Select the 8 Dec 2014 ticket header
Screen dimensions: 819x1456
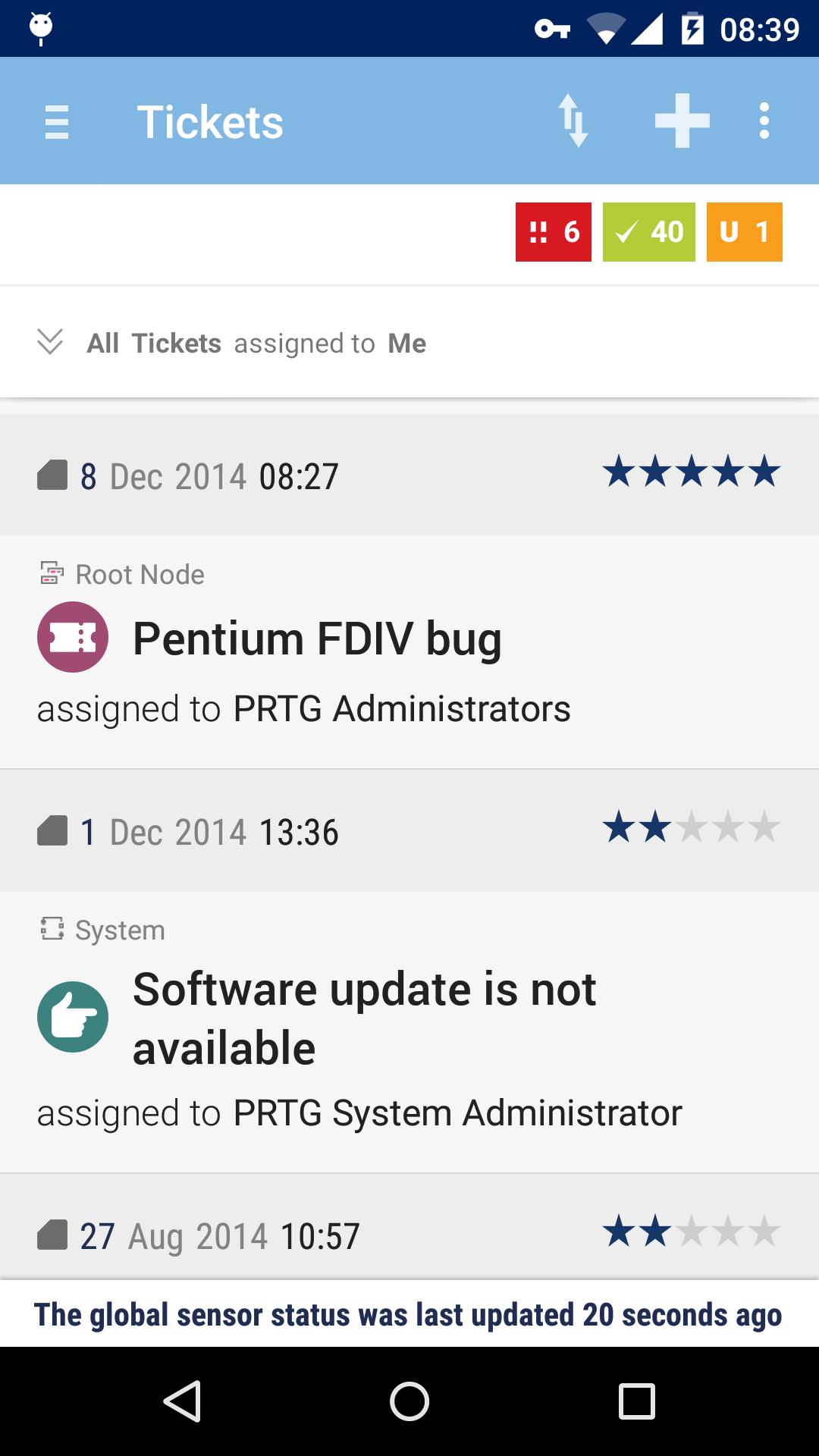[209, 476]
